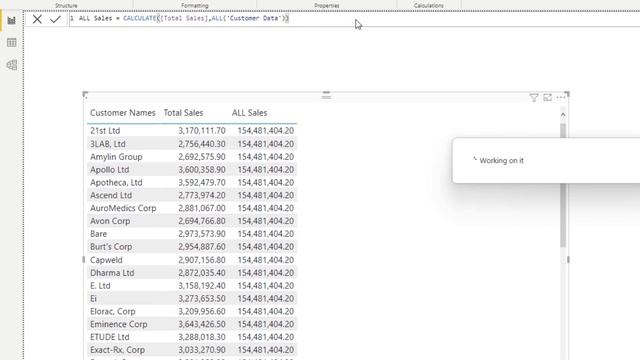Select Elorac, Corp customer name

pos(113,311)
